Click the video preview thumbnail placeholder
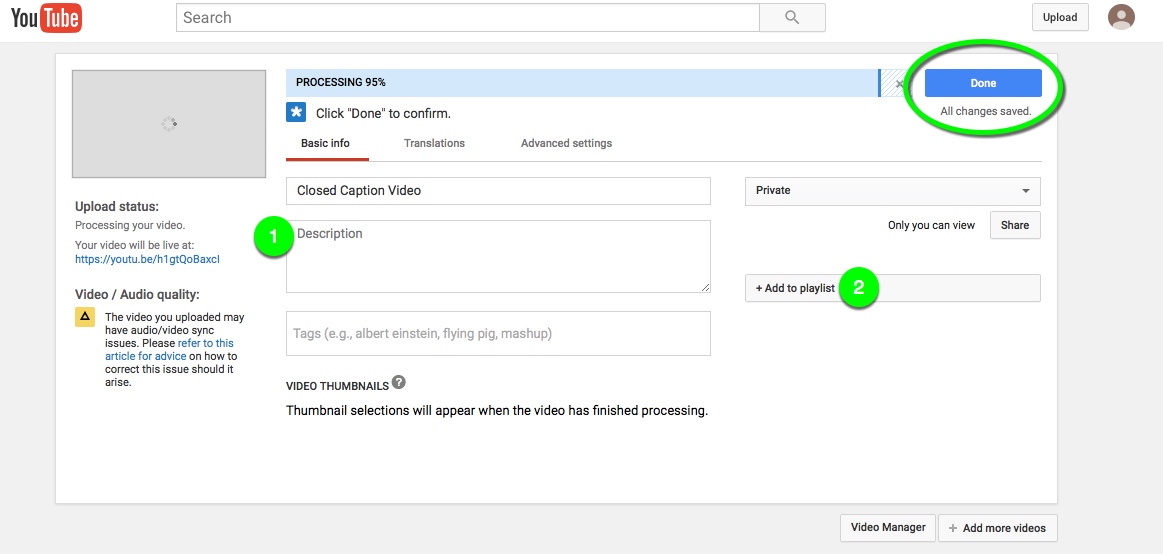This screenshot has width=1163, height=554. pyautogui.click(x=169, y=124)
